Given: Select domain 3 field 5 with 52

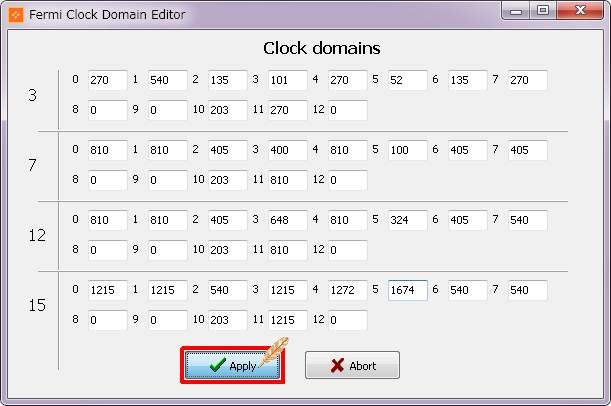Looking at the screenshot, I should (x=408, y=80).
